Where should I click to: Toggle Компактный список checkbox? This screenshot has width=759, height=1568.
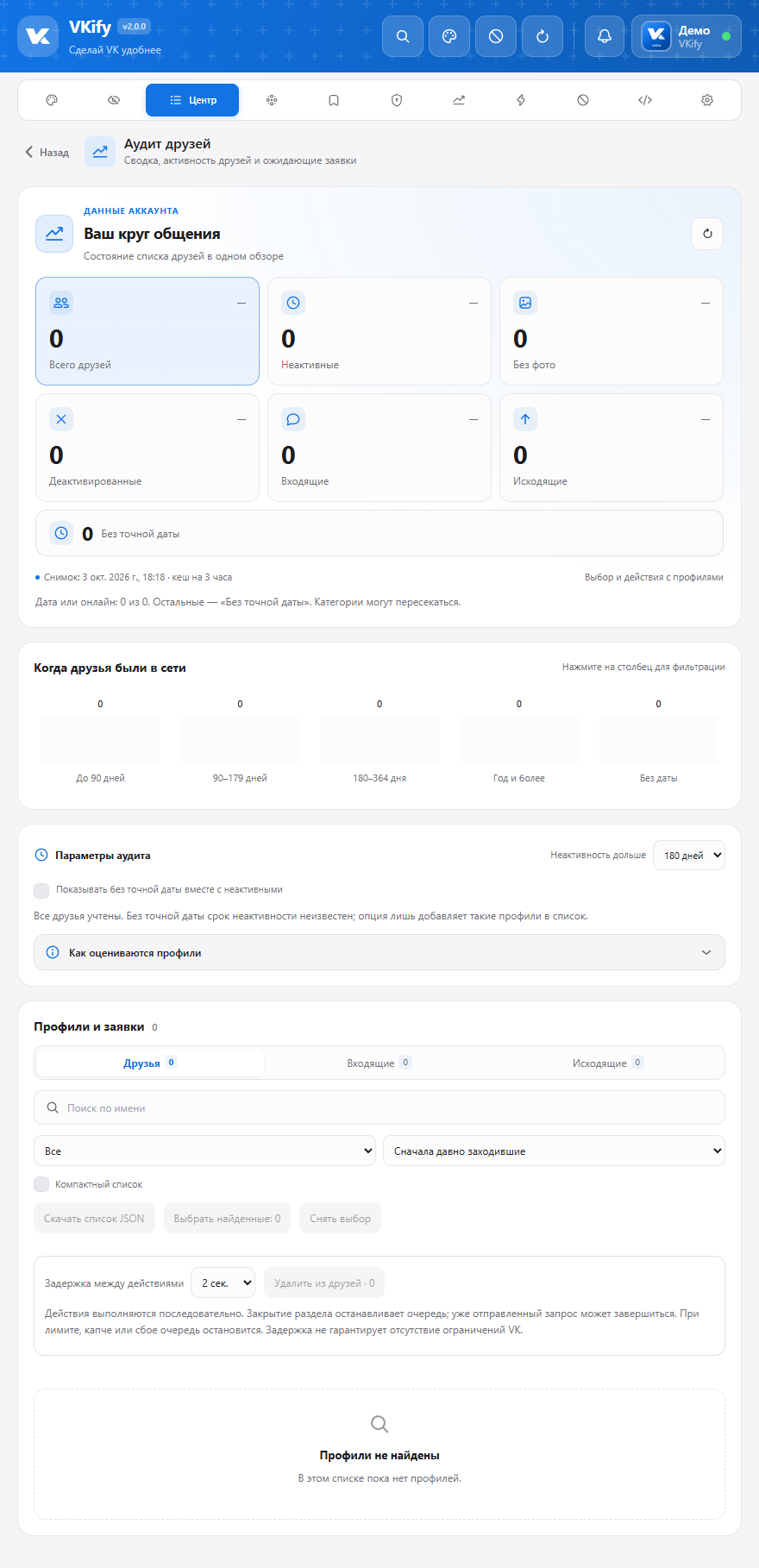(x=41, y=1184)
